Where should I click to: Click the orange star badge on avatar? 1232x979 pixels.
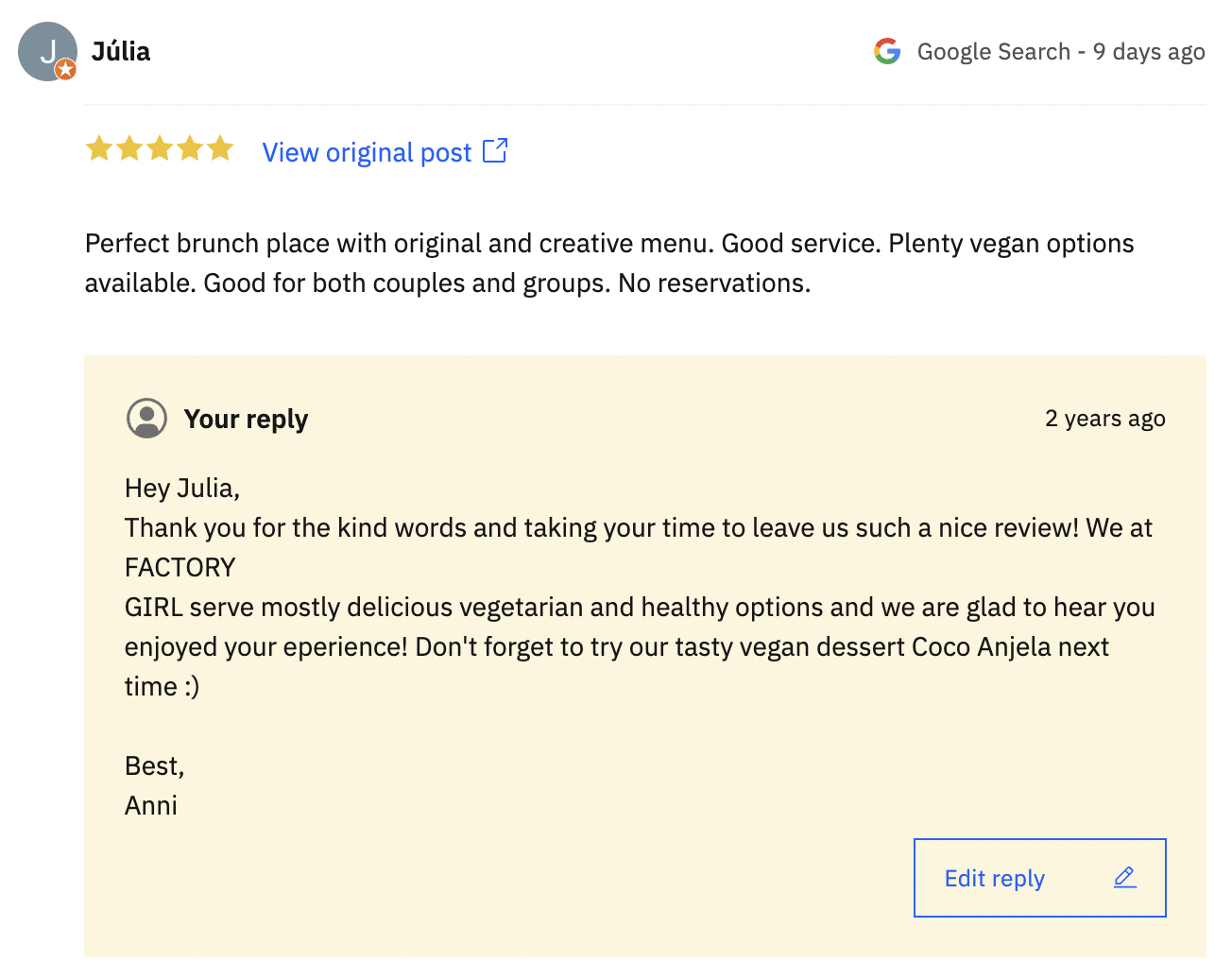click(x=65, y=69)
